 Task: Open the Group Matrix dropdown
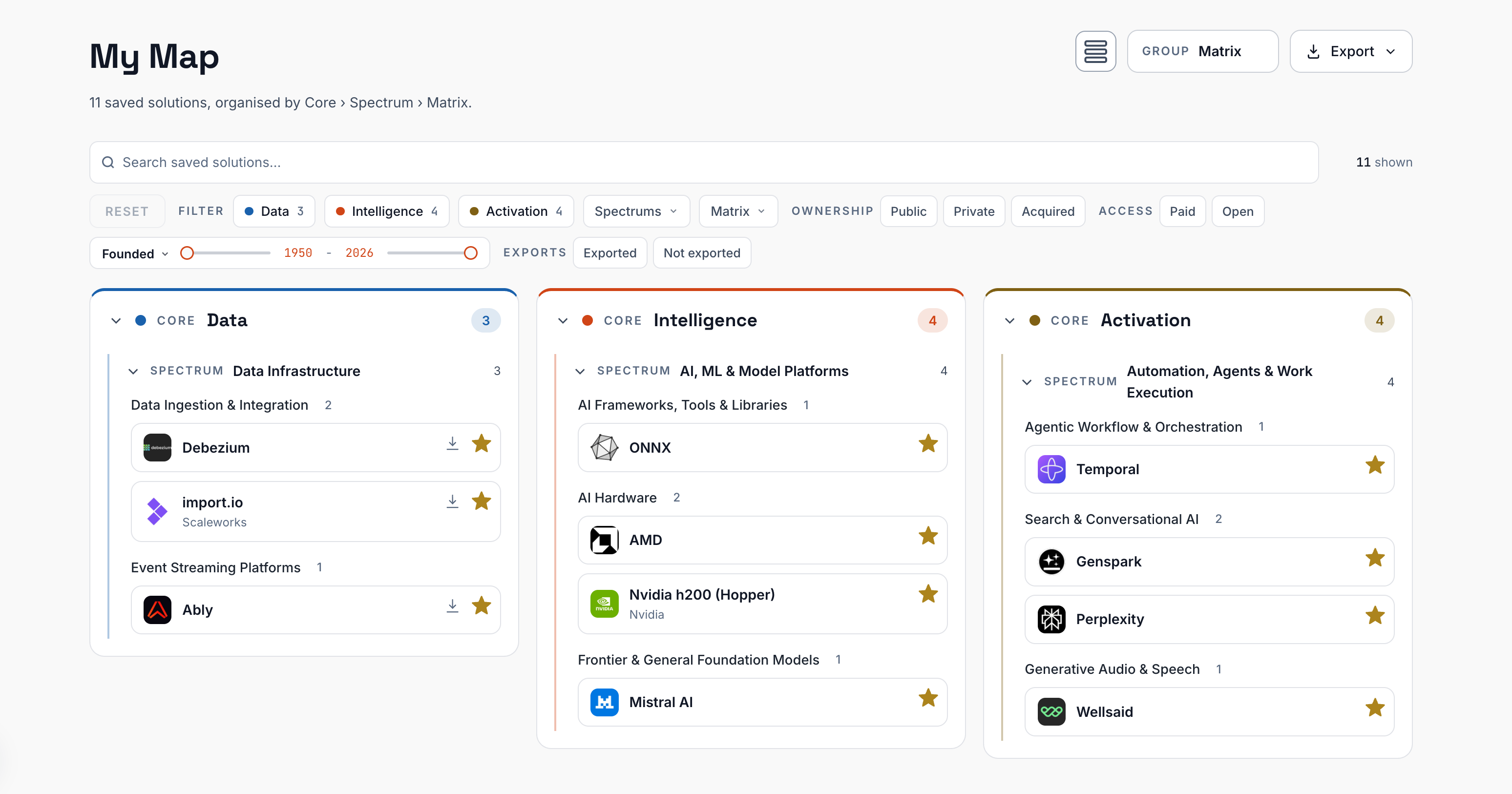1202,51
